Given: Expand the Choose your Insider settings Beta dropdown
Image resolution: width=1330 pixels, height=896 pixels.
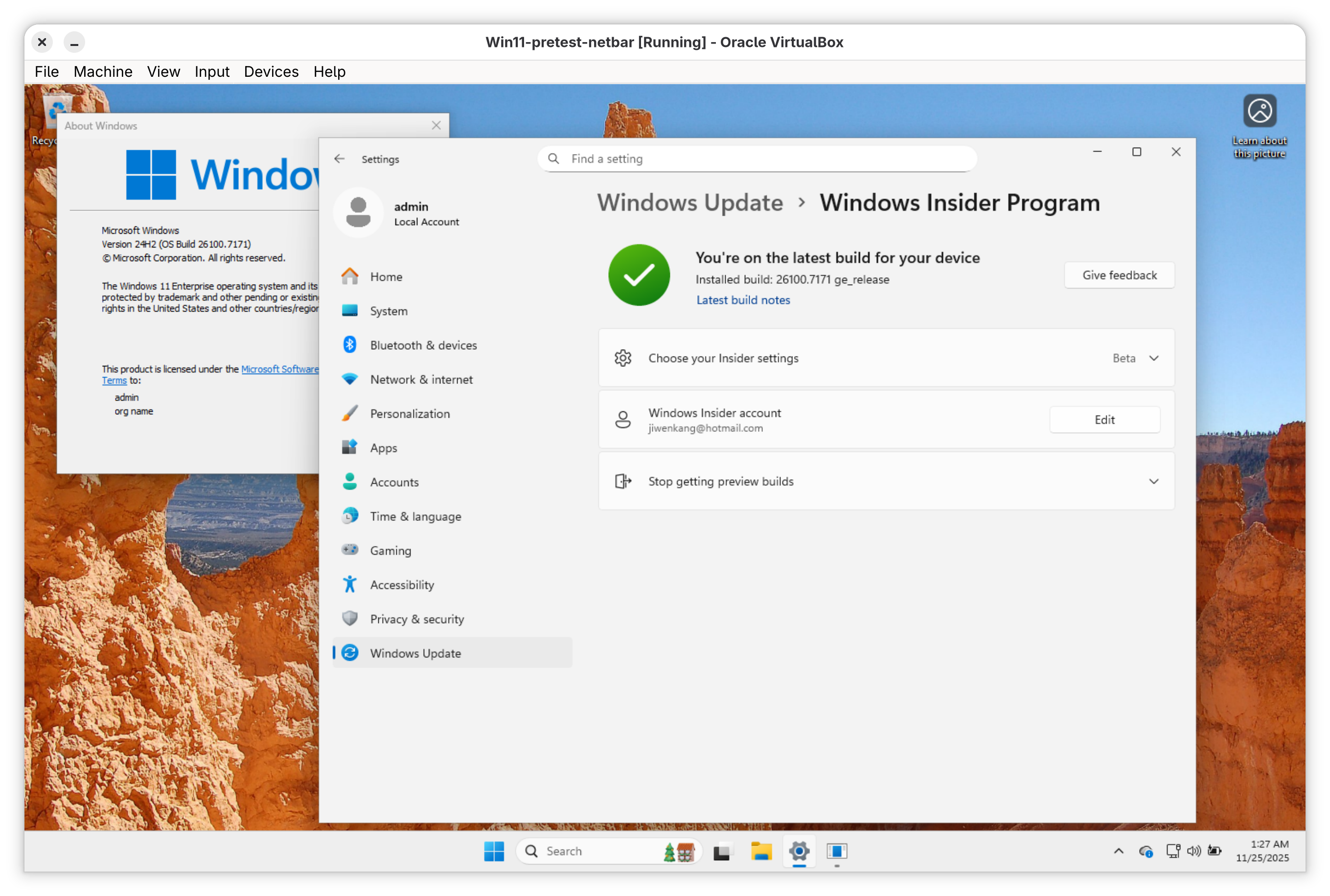Looking at the screenshot, I should click(x=1153, y=358).
